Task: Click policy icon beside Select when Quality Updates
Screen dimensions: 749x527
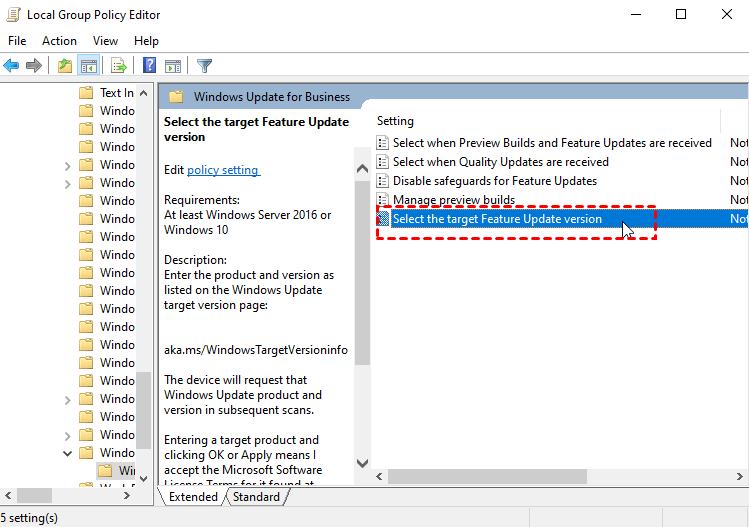Action: tap(382, 161)
